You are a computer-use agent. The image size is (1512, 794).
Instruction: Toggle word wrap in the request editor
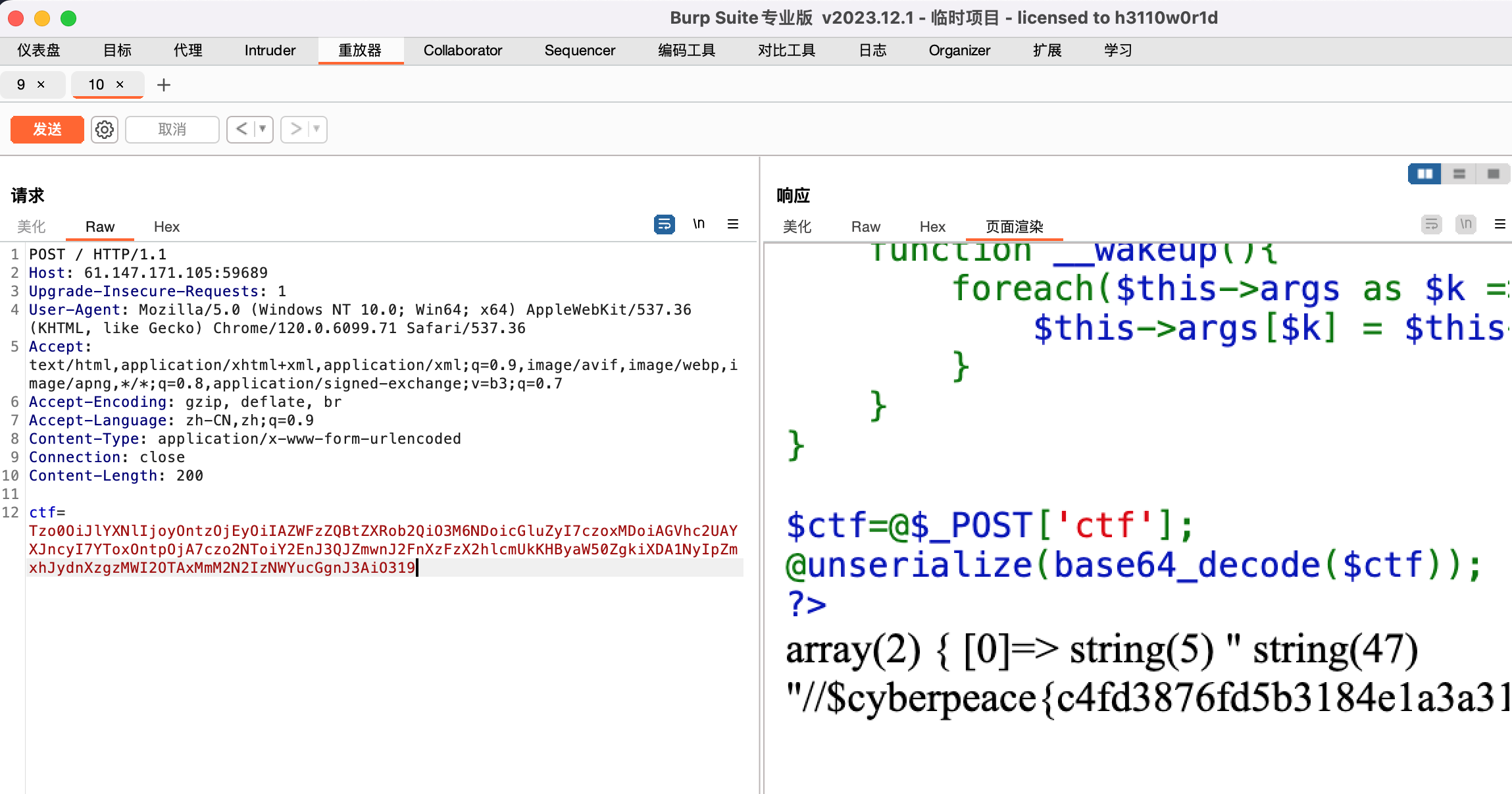[663, 225]
